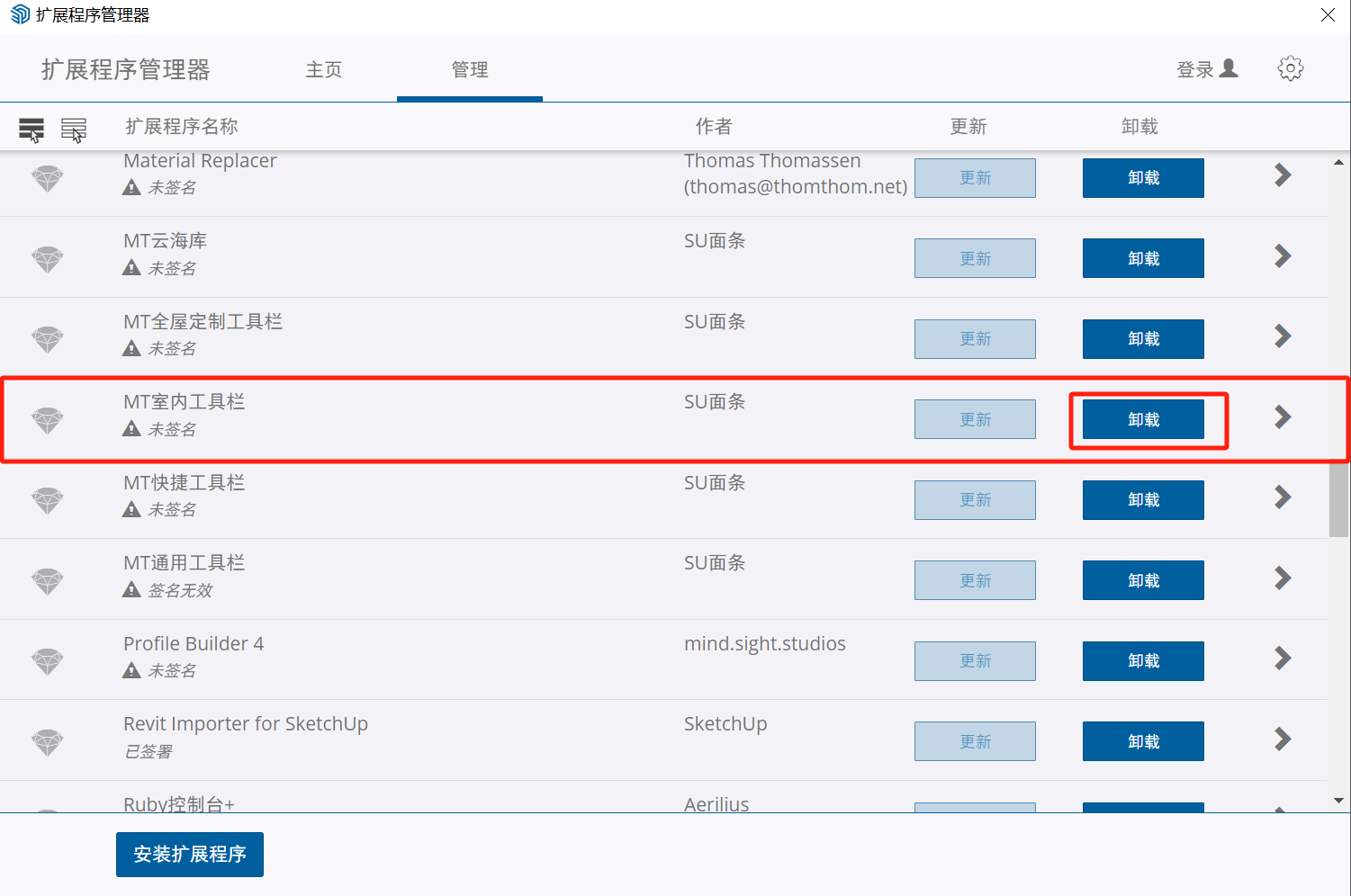Viewport: 1351px width, 896px height.
Task: Uninstall MT通用工具栏 extension
Action: click(x=1143, y=580)
